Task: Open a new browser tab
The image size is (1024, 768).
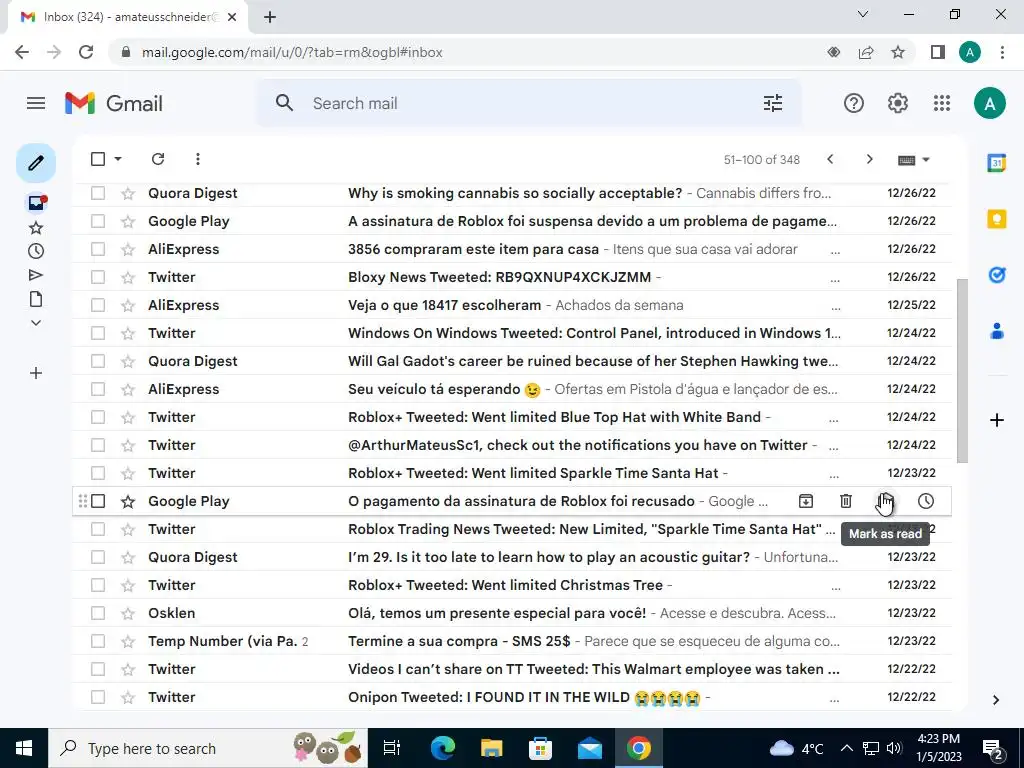Action: tap(270, 17)
